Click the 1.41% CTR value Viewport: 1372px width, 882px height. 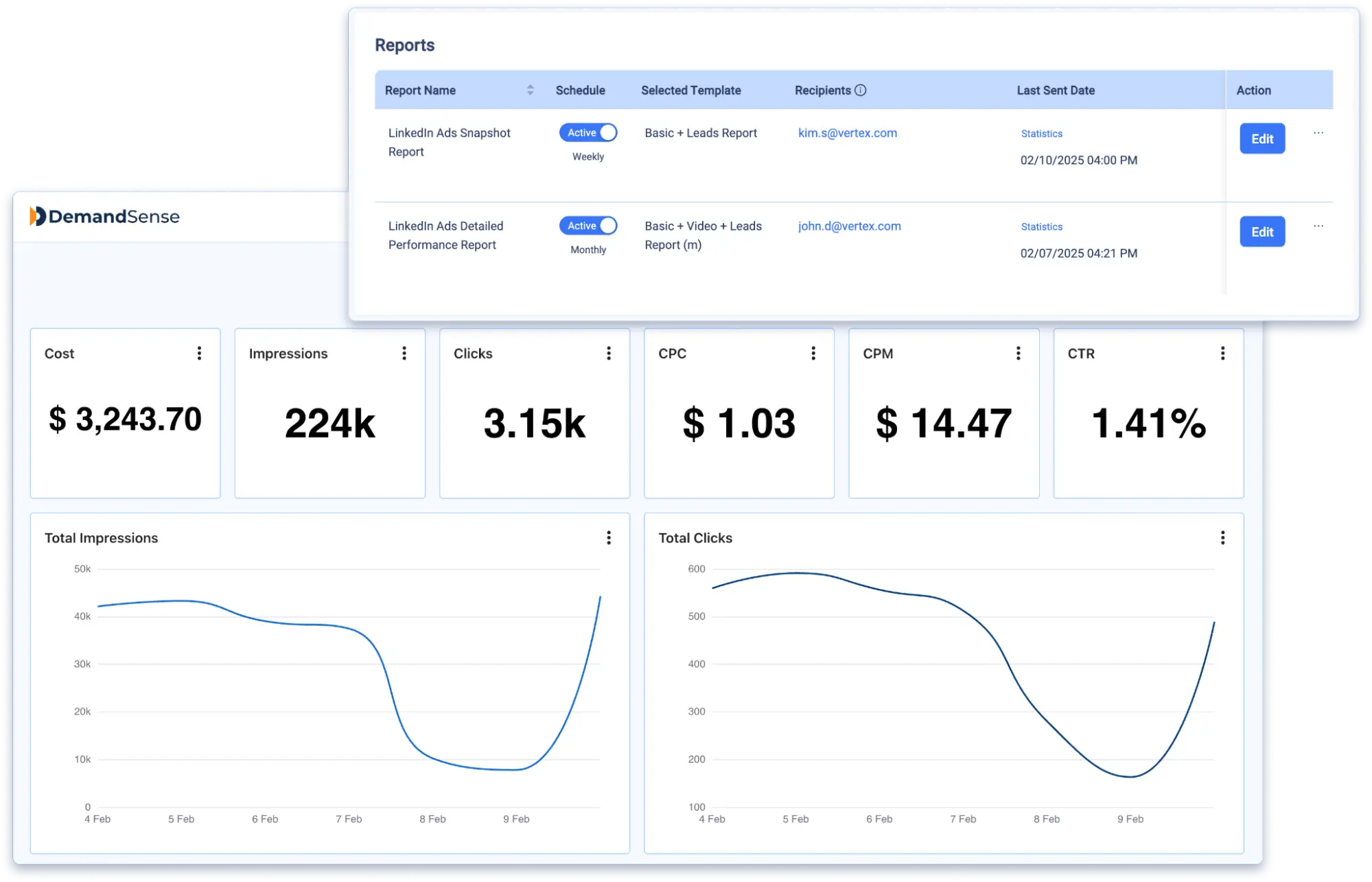[x=1148, y=423]
